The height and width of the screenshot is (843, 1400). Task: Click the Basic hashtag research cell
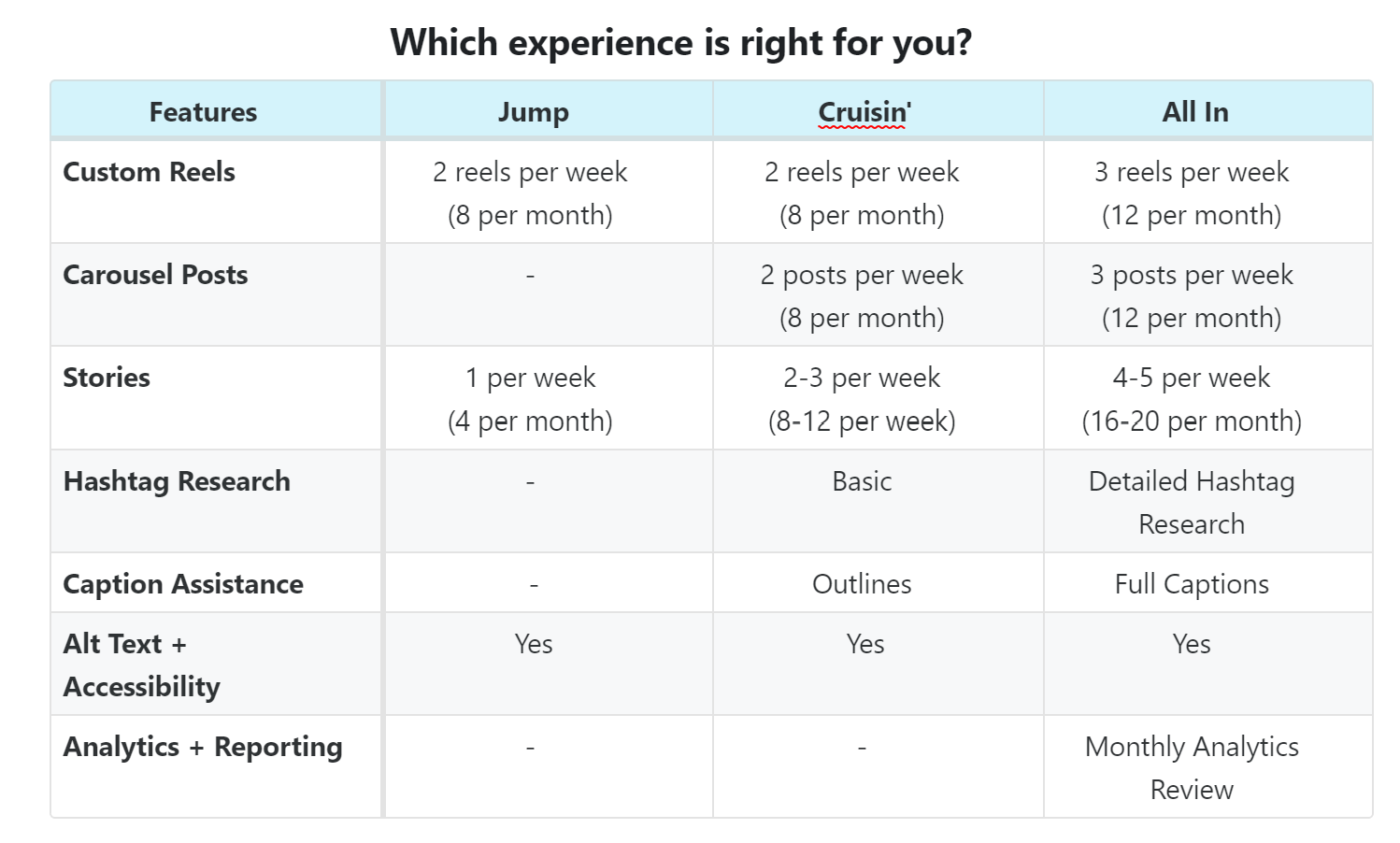(862, 481)
